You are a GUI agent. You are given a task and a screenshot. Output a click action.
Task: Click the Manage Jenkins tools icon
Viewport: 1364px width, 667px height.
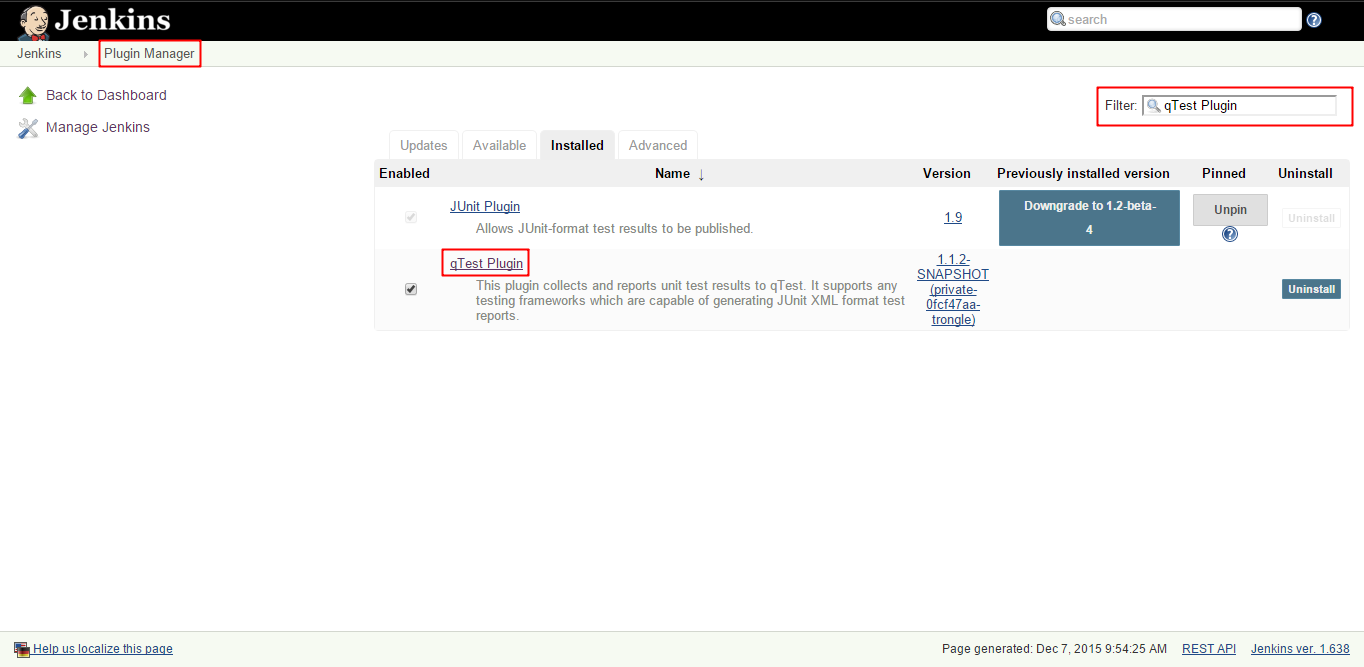[28, 128]
